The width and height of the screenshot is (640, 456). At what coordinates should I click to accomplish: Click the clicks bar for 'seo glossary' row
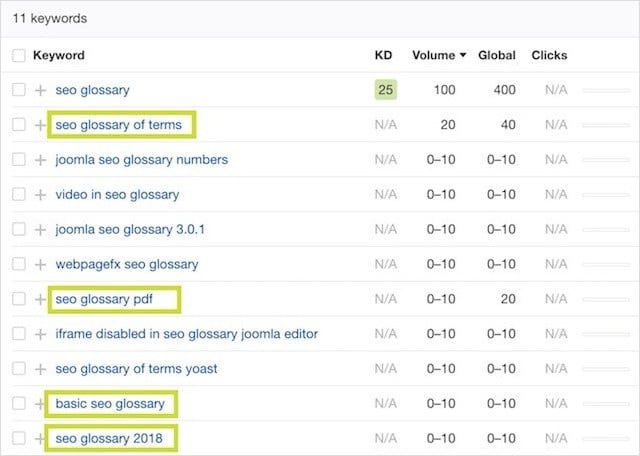coord(606,91)
